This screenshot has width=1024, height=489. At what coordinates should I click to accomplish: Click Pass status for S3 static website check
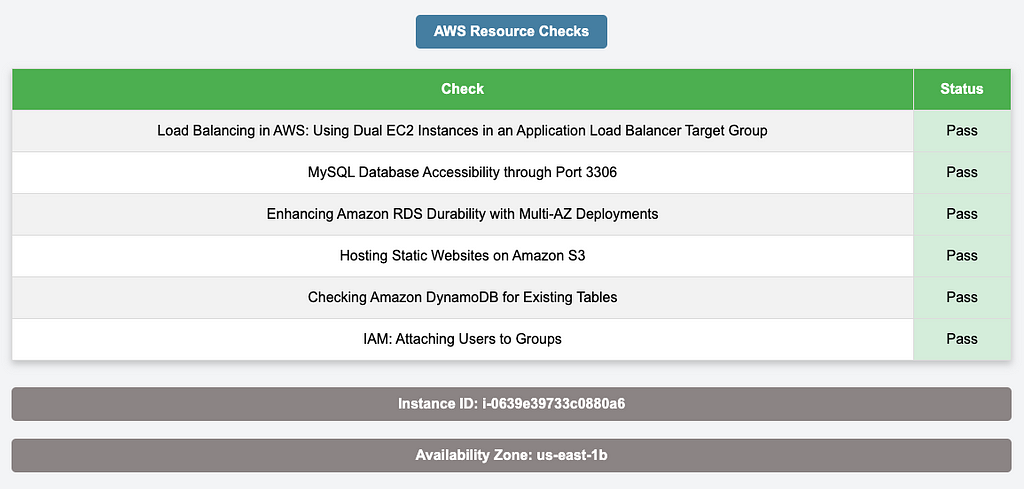click(x=962, y=256)
